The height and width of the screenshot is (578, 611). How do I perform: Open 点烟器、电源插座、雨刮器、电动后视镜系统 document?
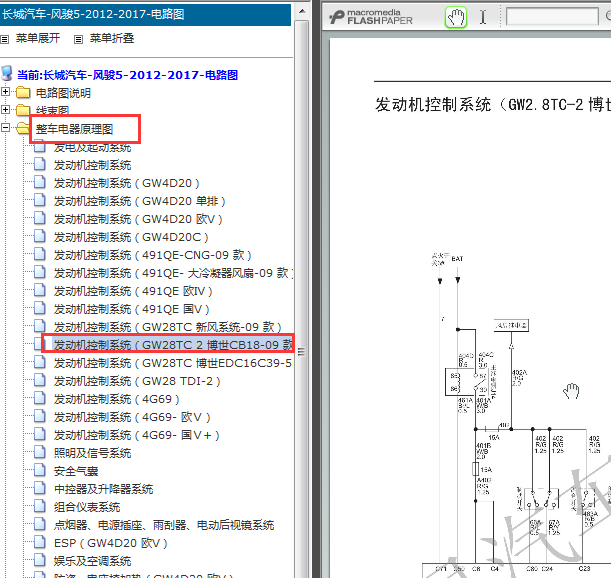(164, 525)
